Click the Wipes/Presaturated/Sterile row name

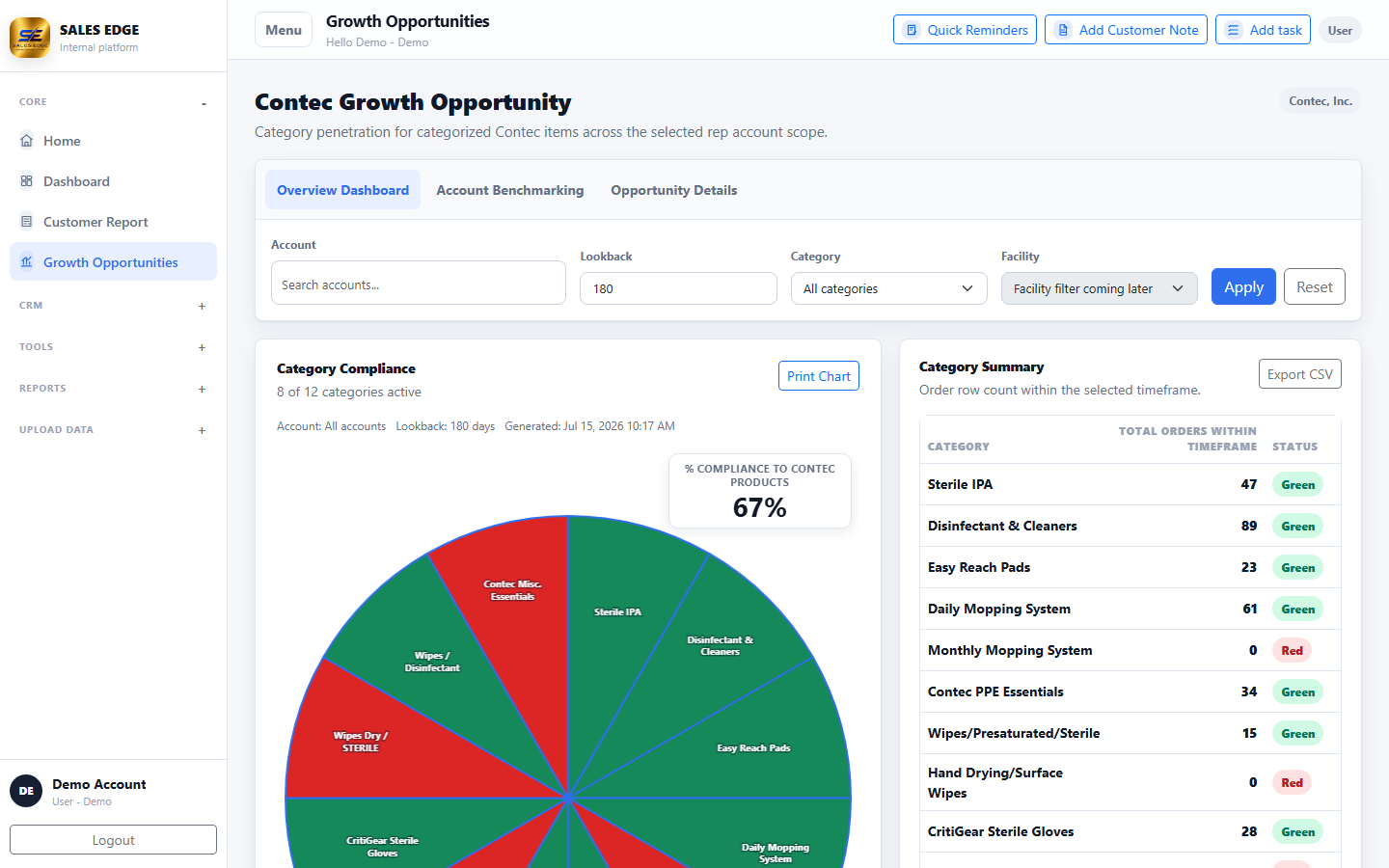(1014, 733)
